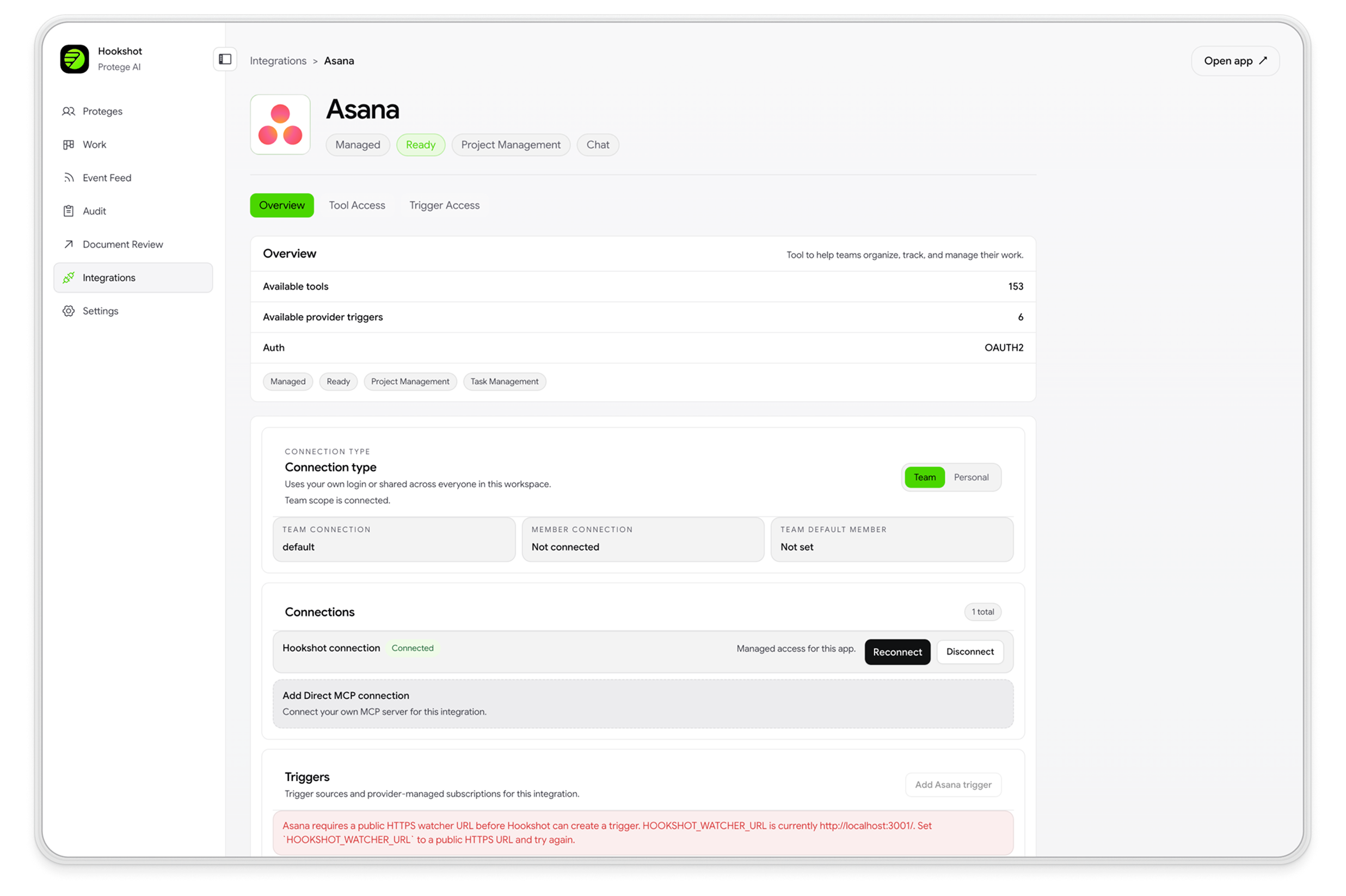The image size is (1346, 896).
Task: Click small Managed chip in Overview card
Action: [288, 381]
